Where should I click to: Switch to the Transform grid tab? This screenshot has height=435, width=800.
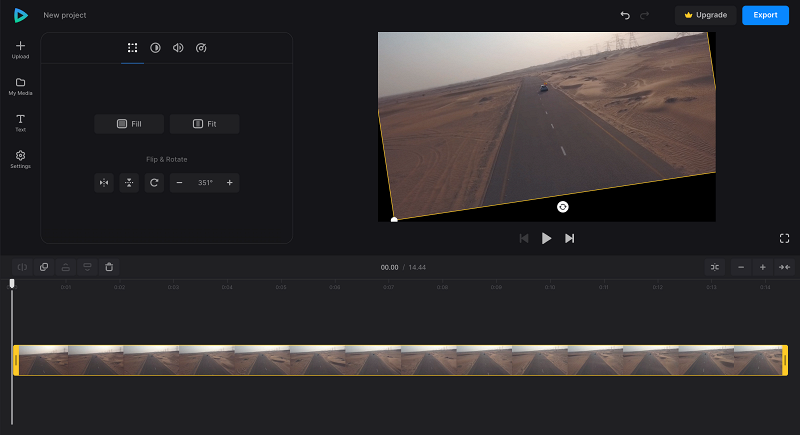click(133, 48)
